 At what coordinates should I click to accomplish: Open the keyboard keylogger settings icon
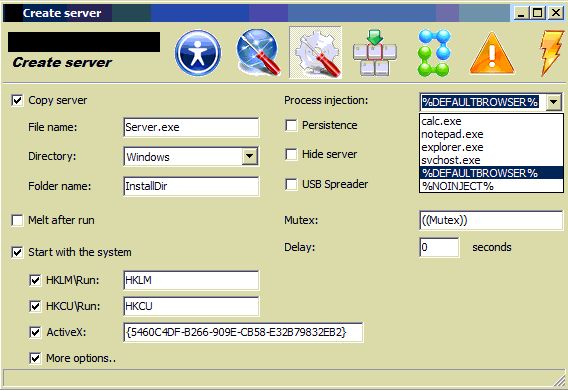375,53
